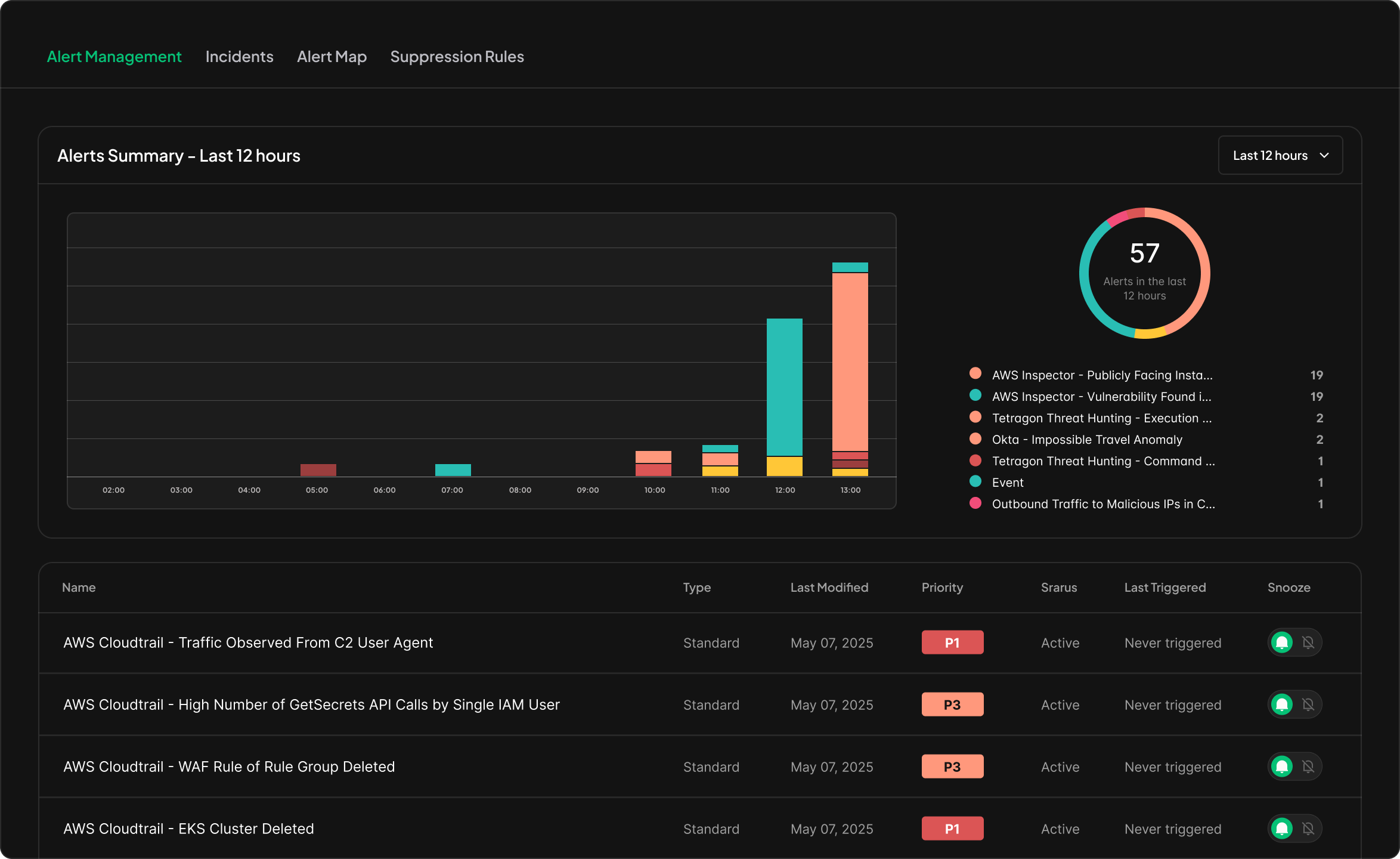Click the tall teal bar at 12:00
This screenshot has width=1400, height=859.
click(x=784, y=387)
